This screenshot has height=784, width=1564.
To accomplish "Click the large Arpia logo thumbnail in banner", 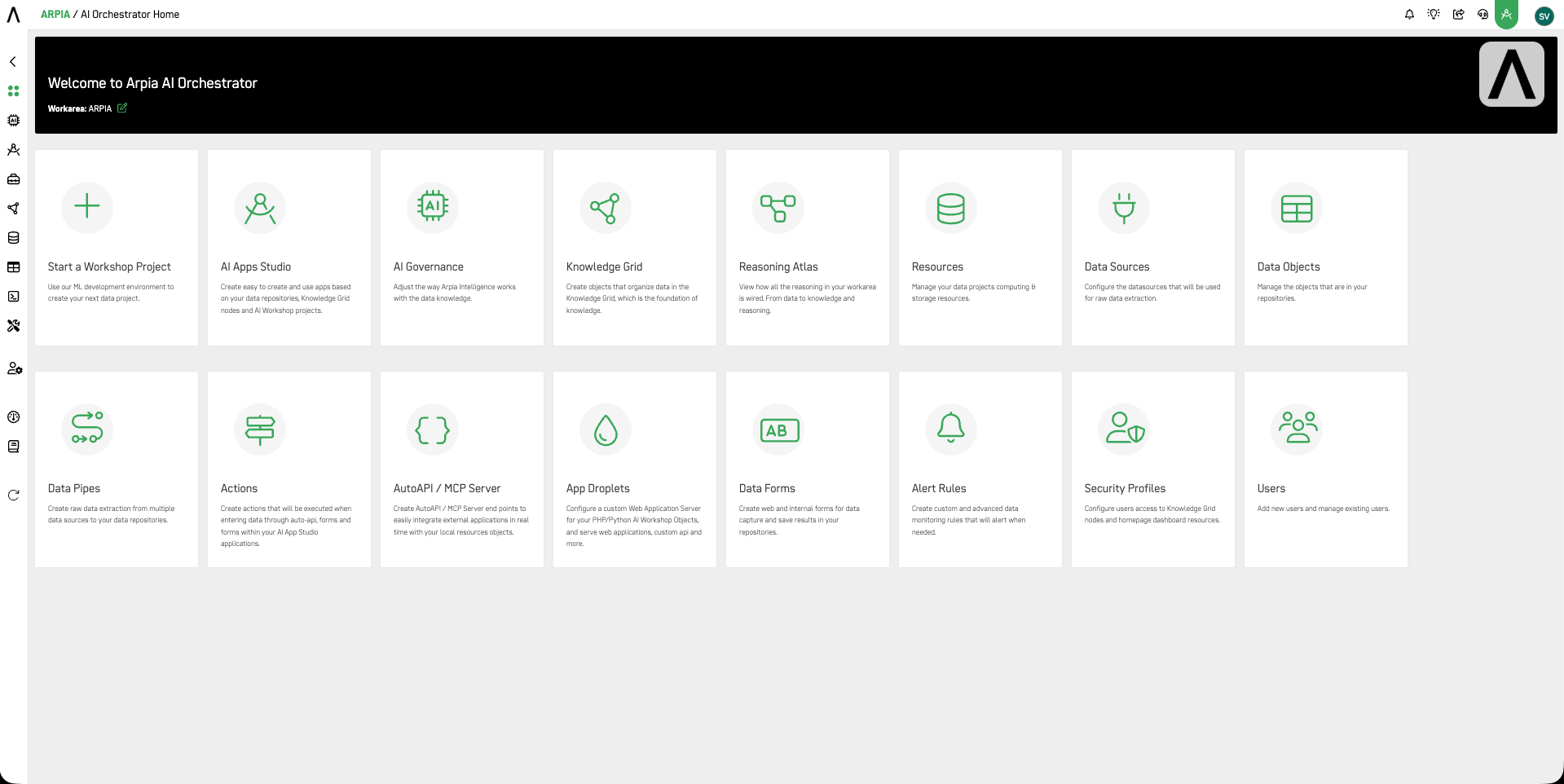I will [x=1512, y=74].
